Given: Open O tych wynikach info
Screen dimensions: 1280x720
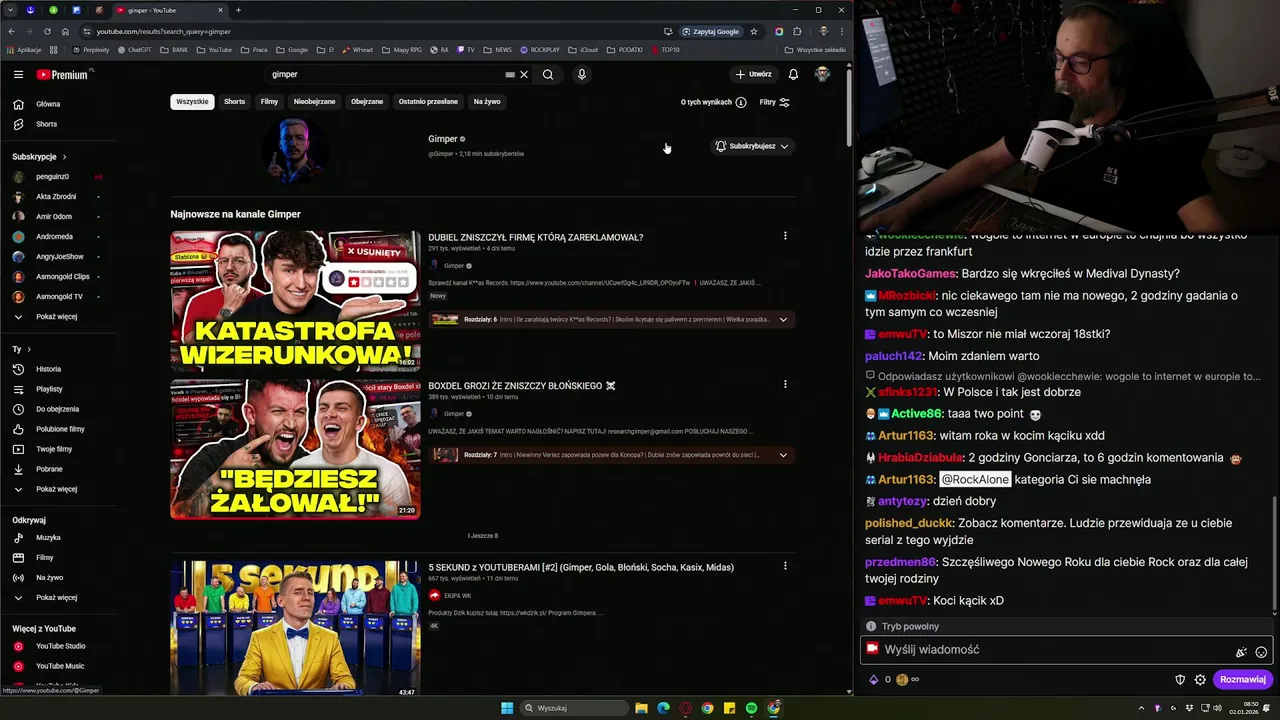Looking at the screenshot, I should [x=713, y=102].
